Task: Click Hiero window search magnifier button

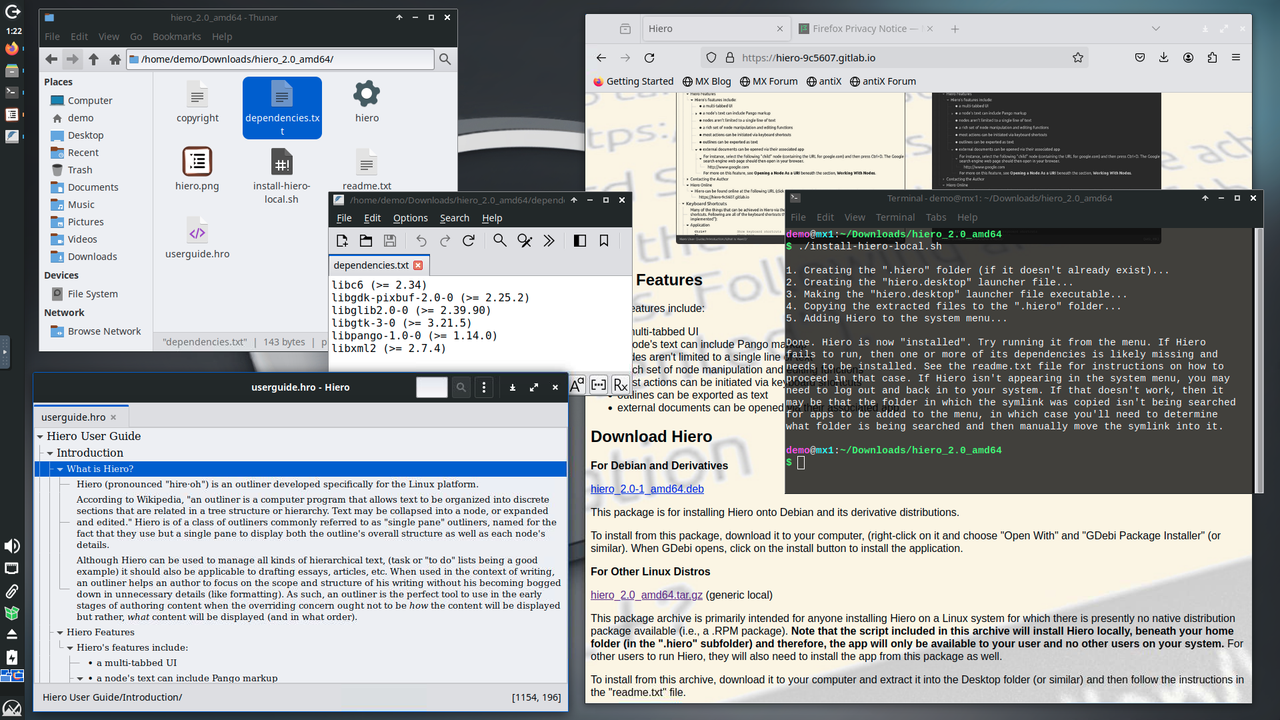Action: 461,387
